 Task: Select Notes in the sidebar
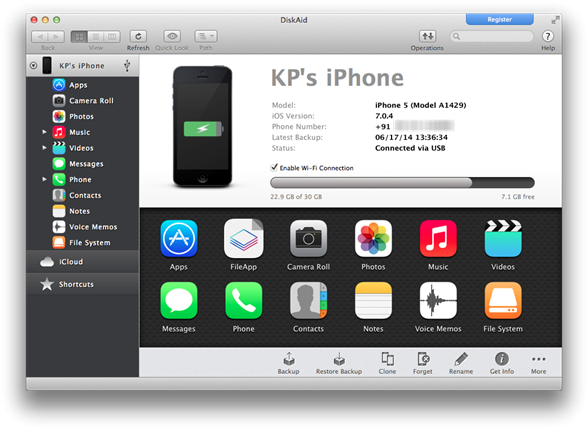point(82,211)
